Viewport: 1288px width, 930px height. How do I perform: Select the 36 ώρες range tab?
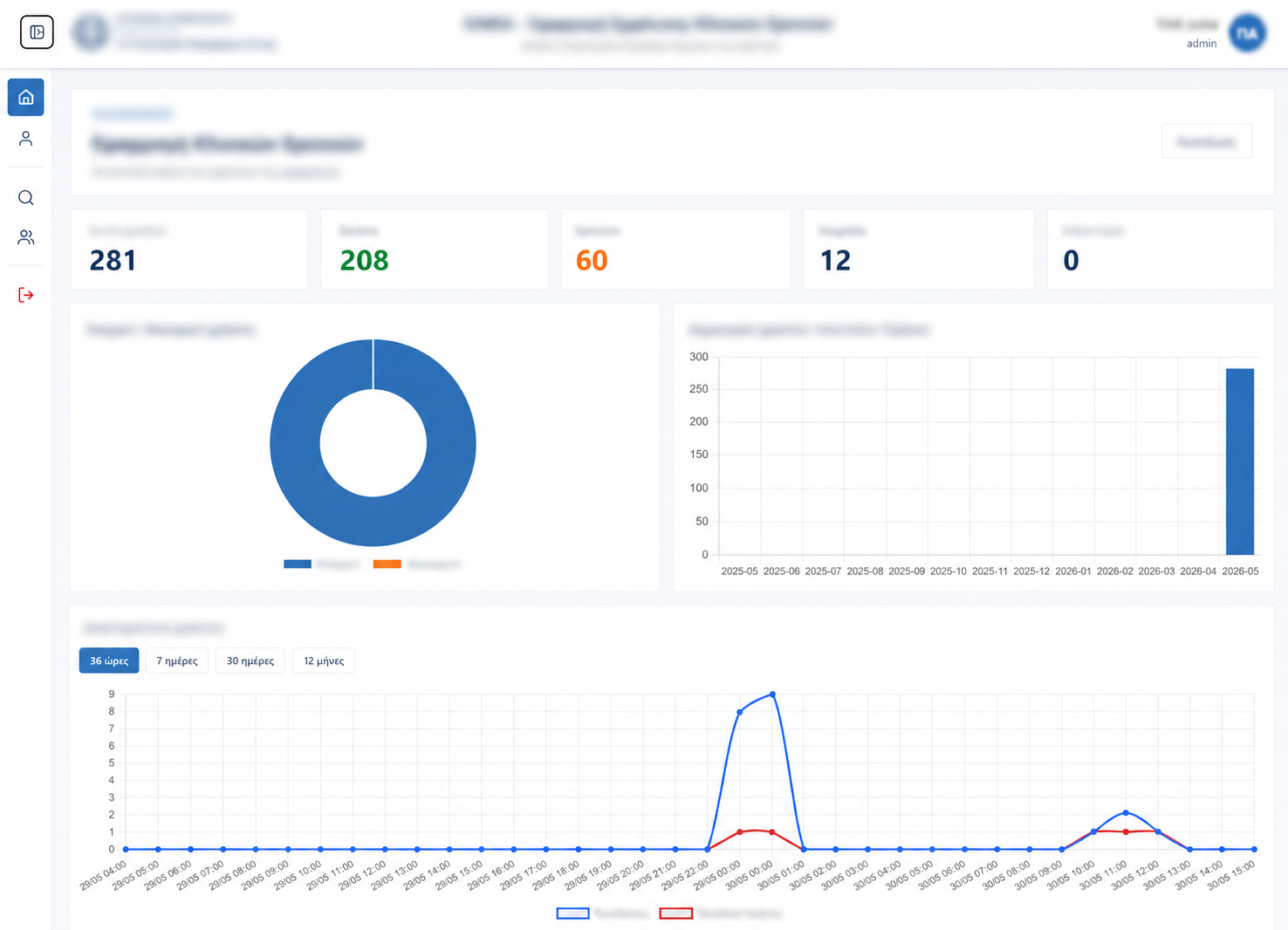[109, 660]
